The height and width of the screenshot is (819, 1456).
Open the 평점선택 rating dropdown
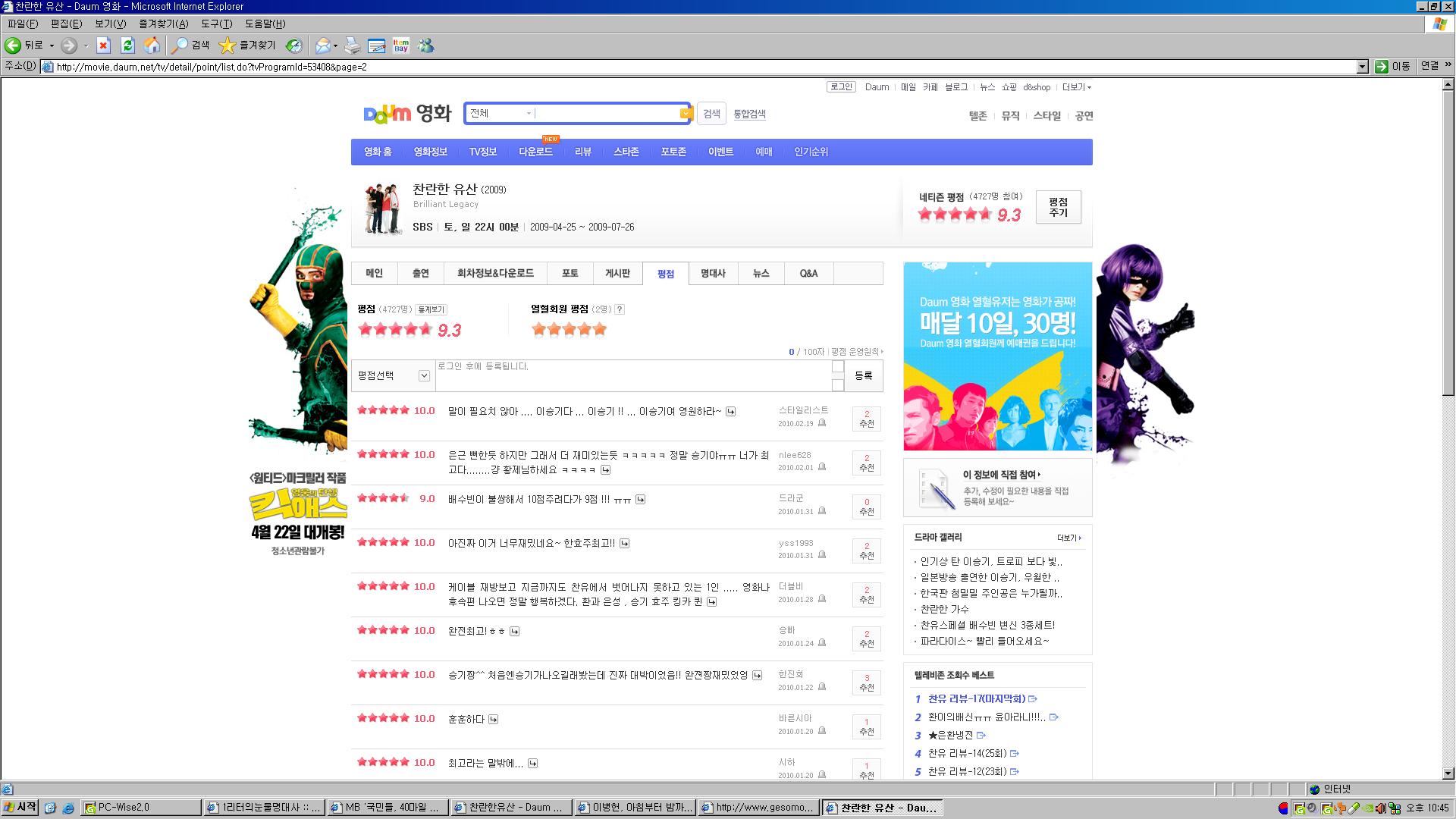pyautogui.click(x=424, y=375)
